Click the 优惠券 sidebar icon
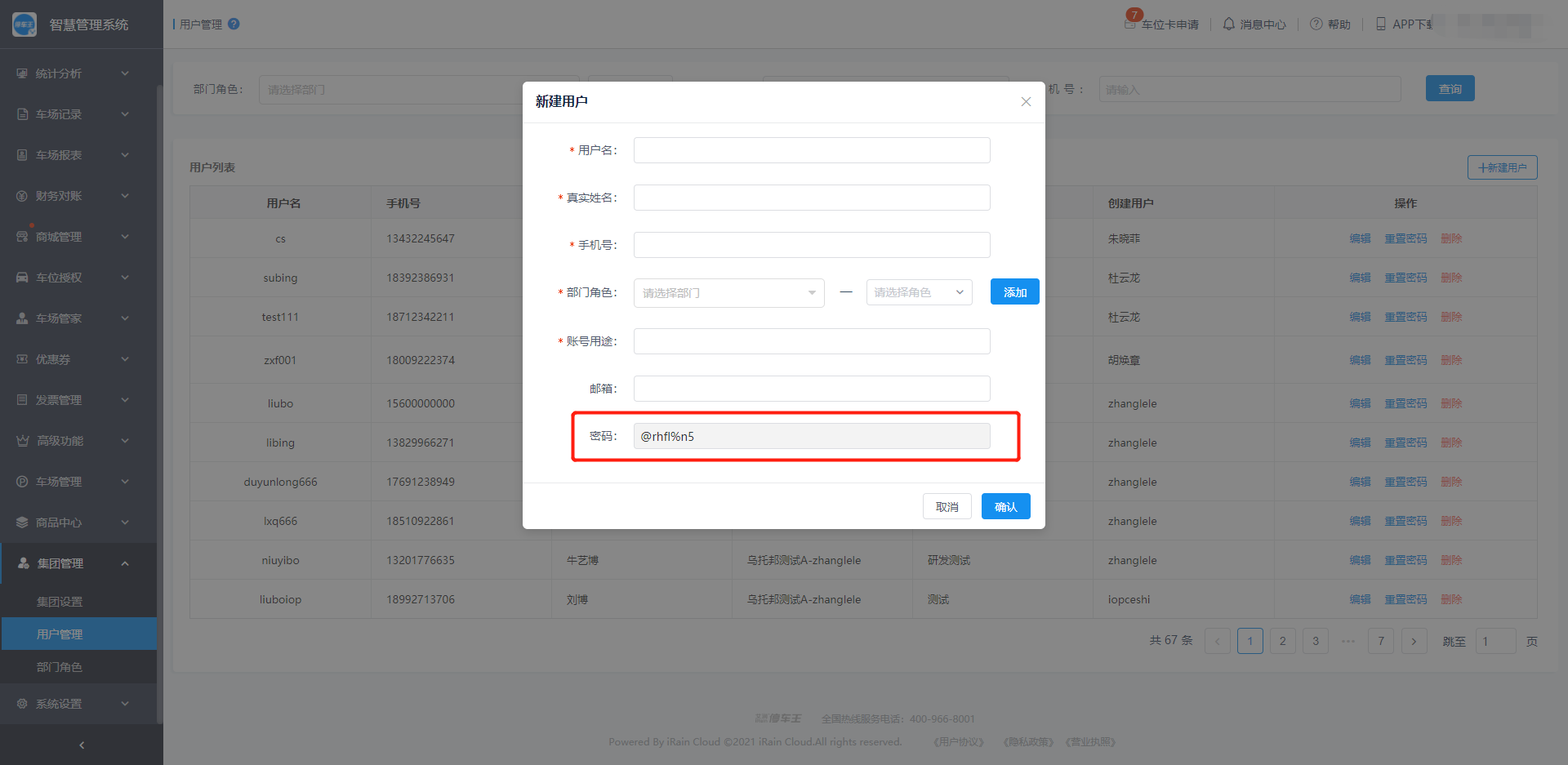The height and width of the screenshot is (765, 1568). tap(22, 359)
